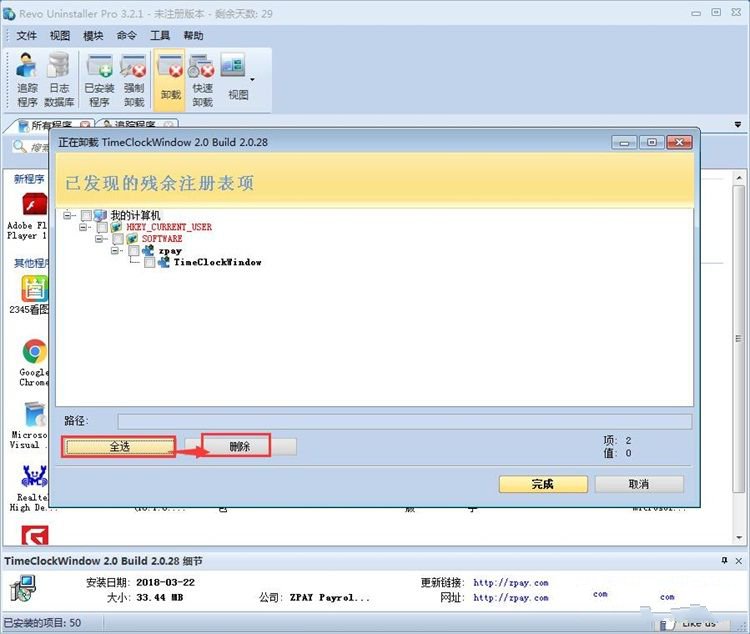
Task: Click the installer icon in details panel
Action: (22, 589)
